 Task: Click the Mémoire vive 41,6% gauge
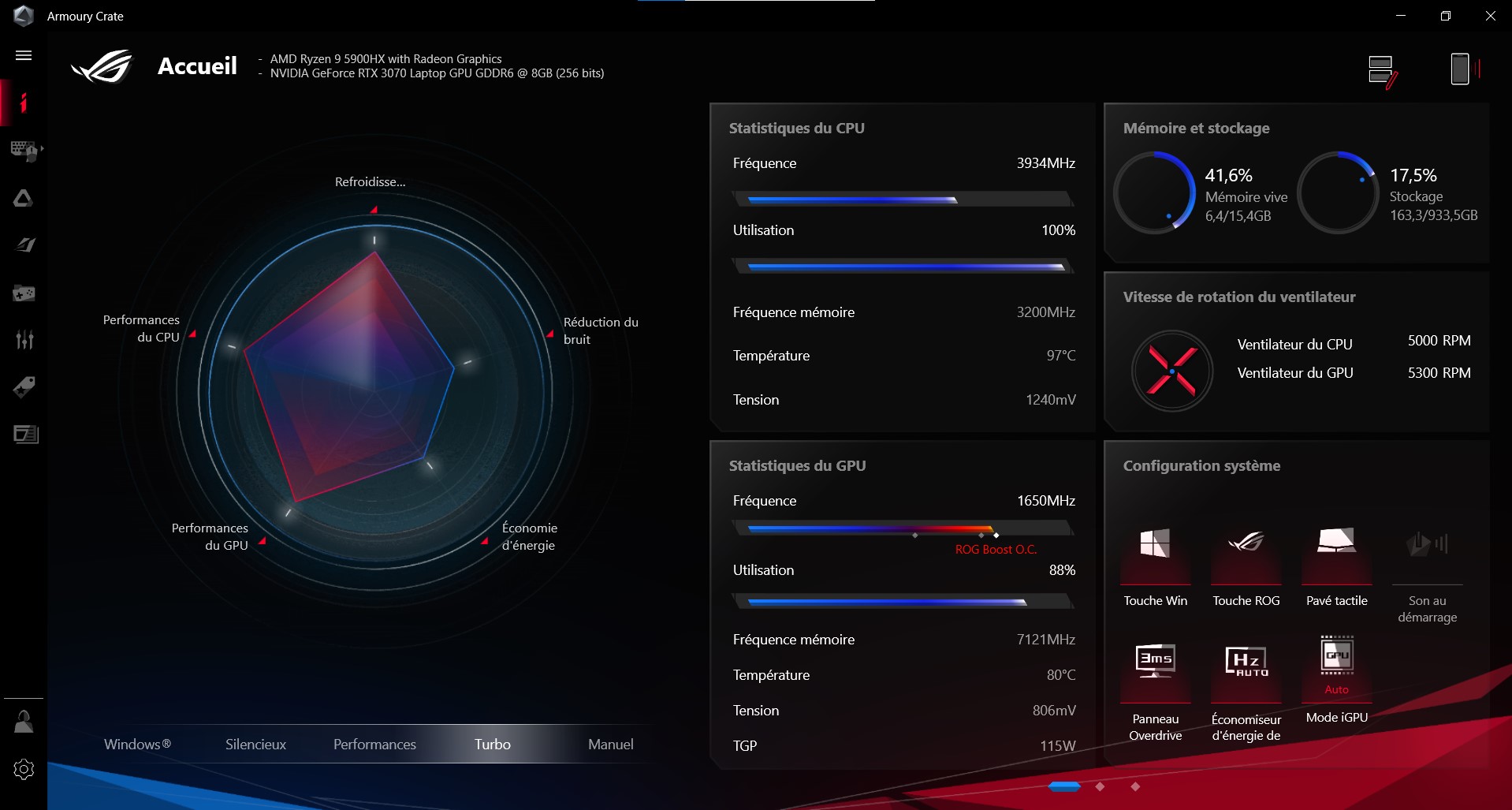point(1155,192)
